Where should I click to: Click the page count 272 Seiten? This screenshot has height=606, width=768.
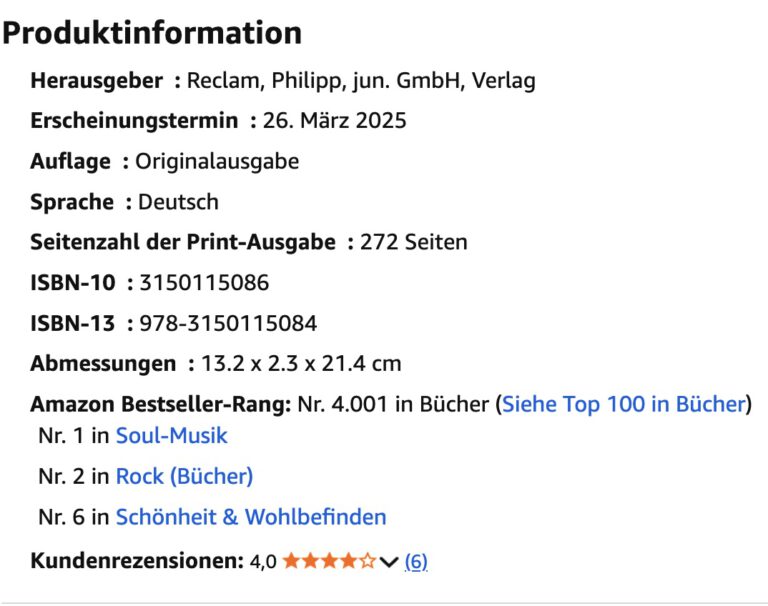pos(414,242)
